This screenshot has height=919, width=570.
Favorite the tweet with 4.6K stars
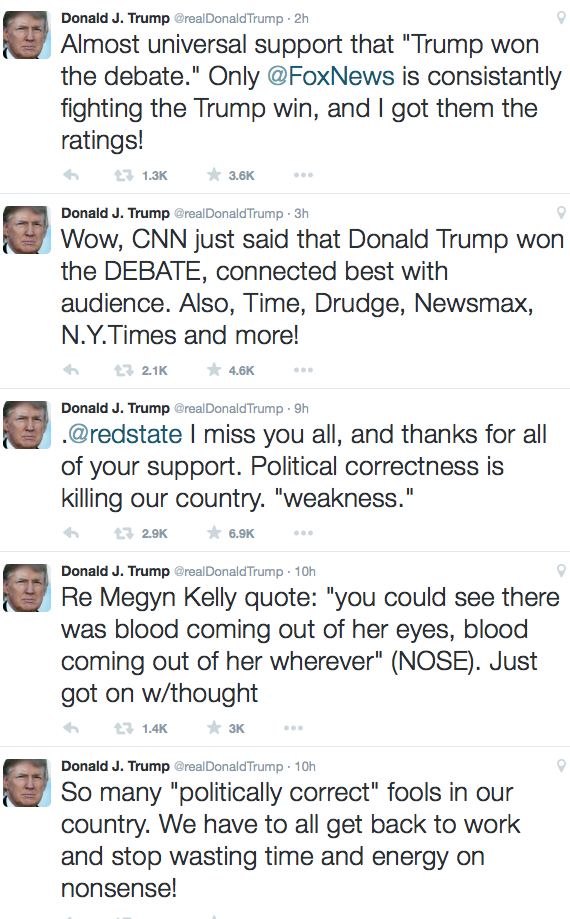(214, 369)
